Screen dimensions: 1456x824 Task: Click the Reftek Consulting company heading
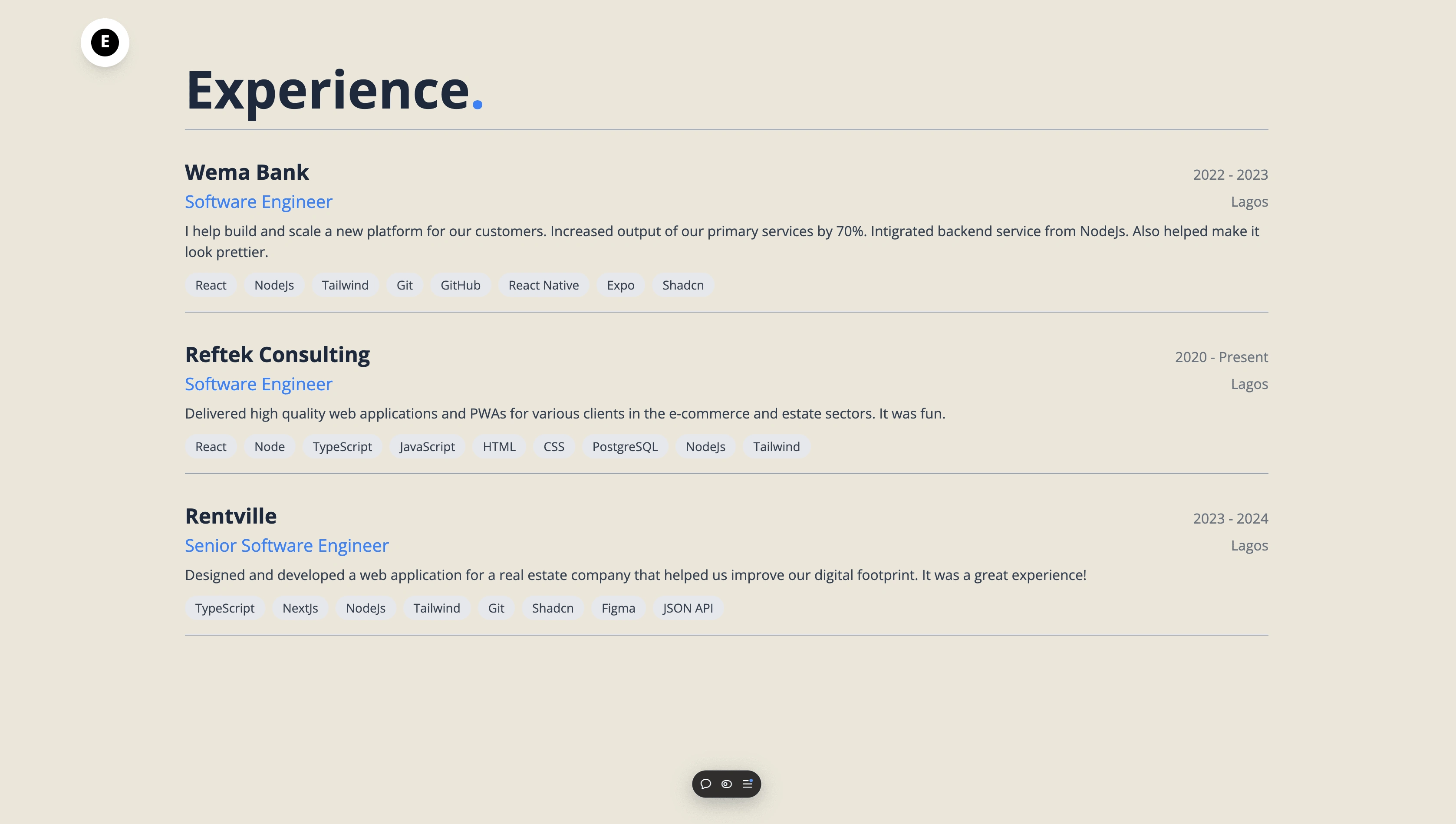pyautogui.click(x=277, y=355)
